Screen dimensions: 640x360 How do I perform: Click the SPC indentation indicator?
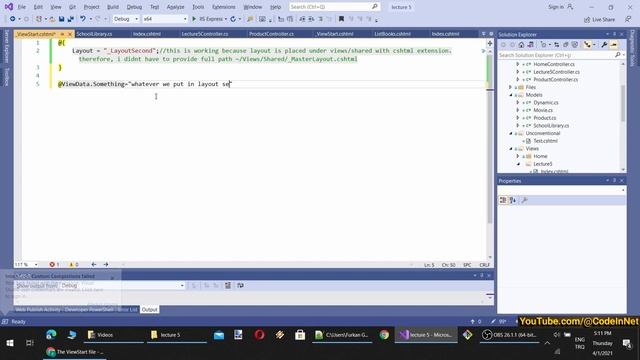[x=467, y=265]
